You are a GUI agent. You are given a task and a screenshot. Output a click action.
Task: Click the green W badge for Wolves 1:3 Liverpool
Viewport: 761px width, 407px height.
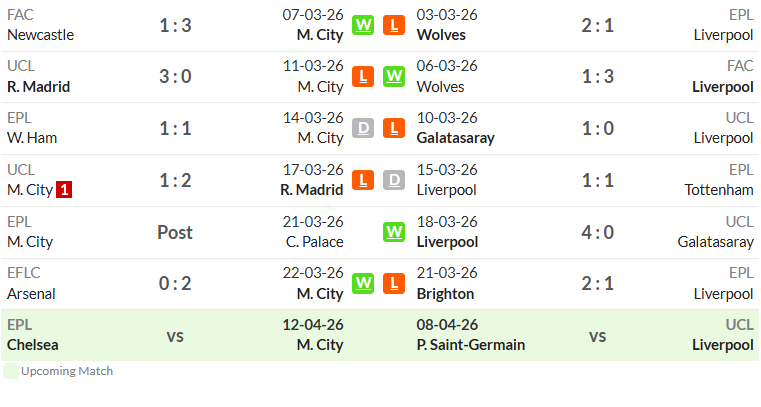coord(394,76)
